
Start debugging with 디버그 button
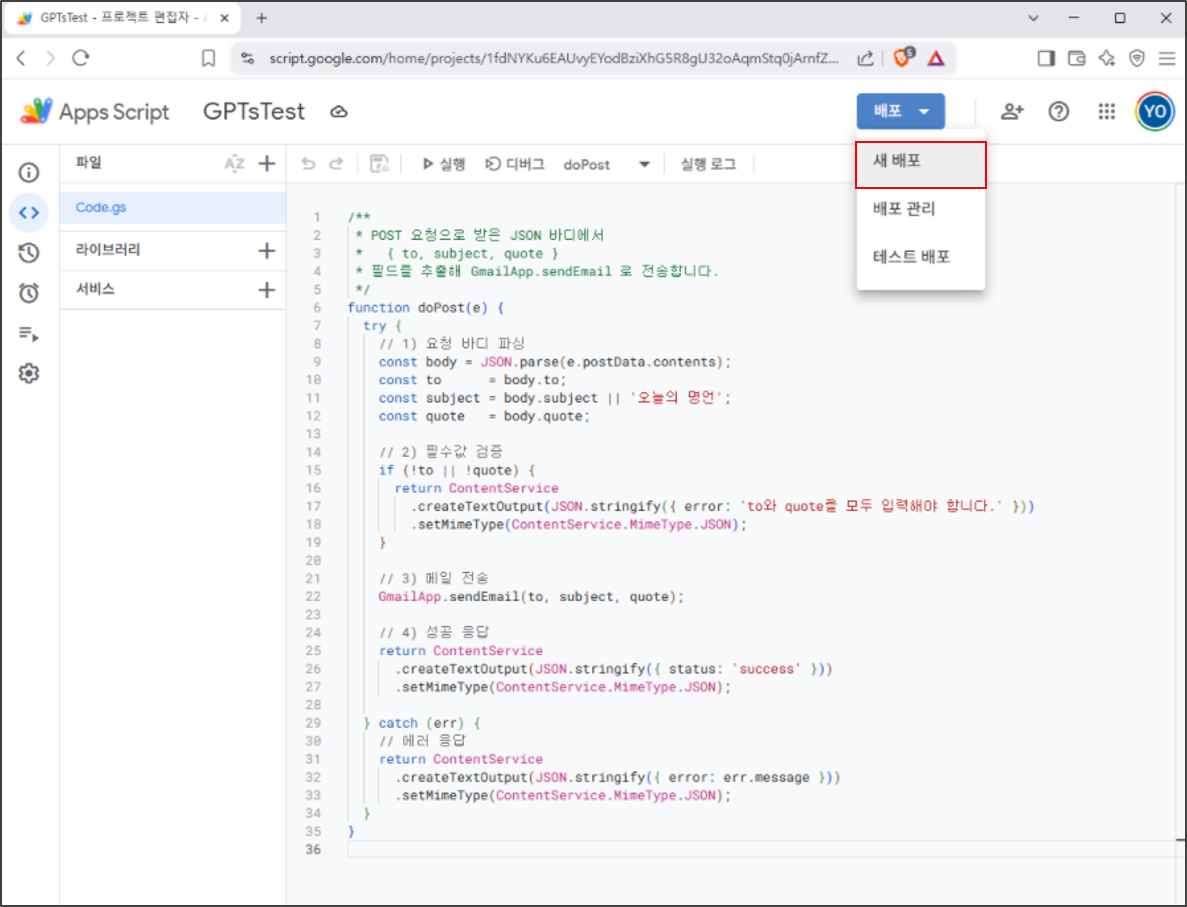pos(515,164)
